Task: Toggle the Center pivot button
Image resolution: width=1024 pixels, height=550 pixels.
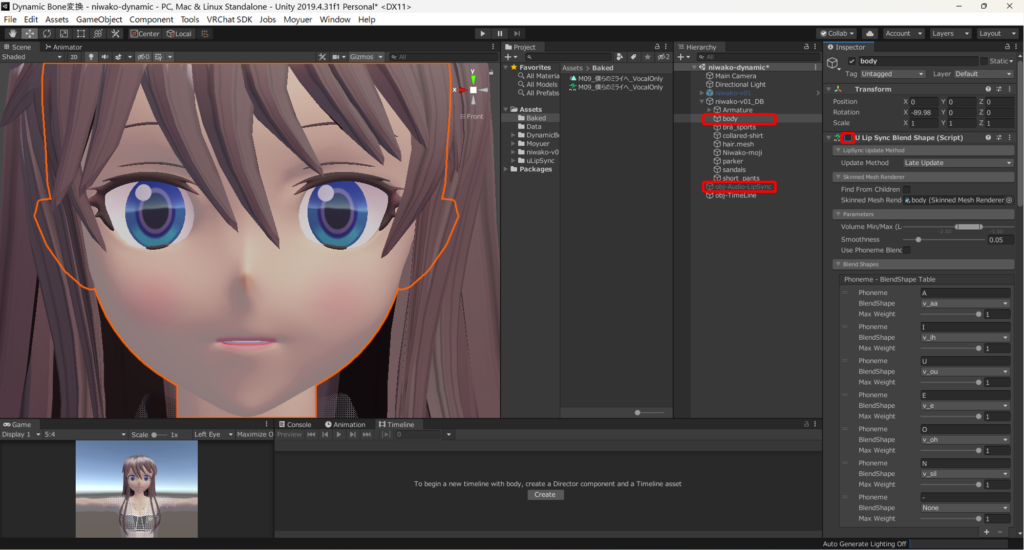Action: (144, 33)
